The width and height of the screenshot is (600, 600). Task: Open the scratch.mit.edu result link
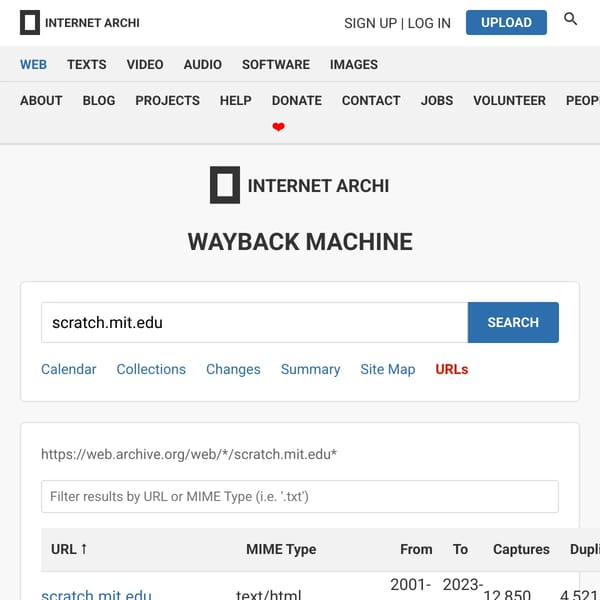(x=96, y=594)
